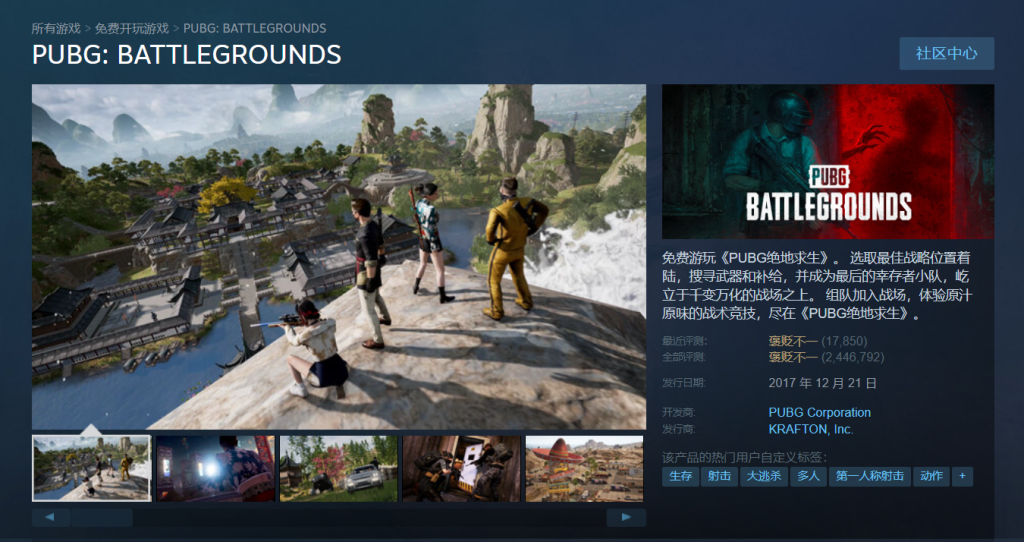The image size is (1024, 542).
Task: Select the 动作 tag
Action: pos(931,476)
